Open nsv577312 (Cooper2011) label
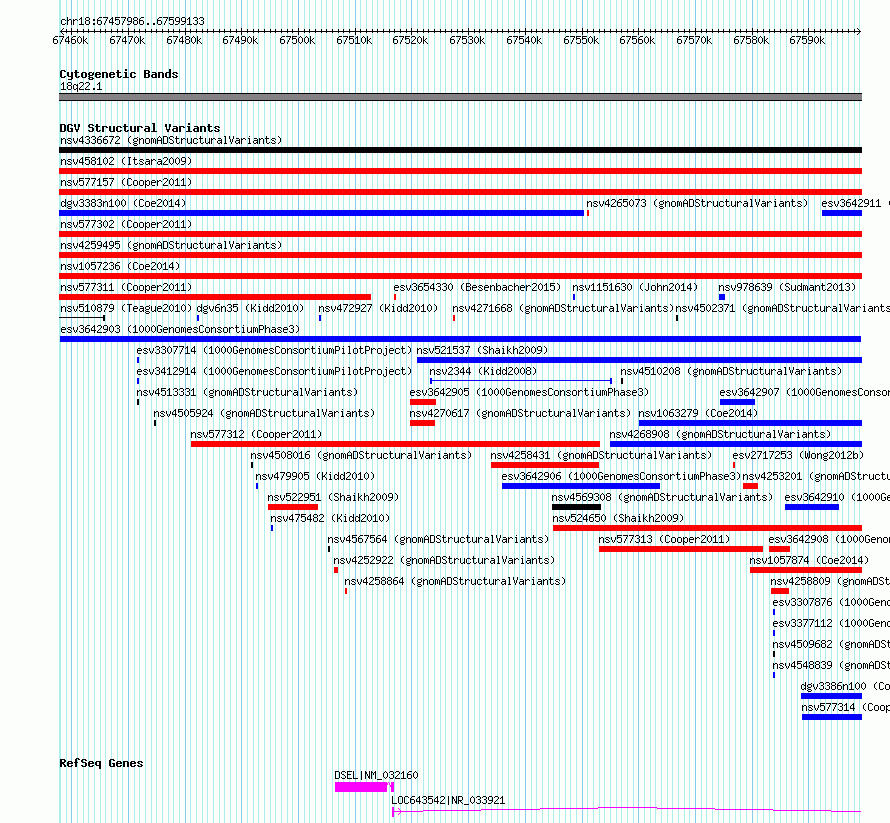 click(256, 434)
